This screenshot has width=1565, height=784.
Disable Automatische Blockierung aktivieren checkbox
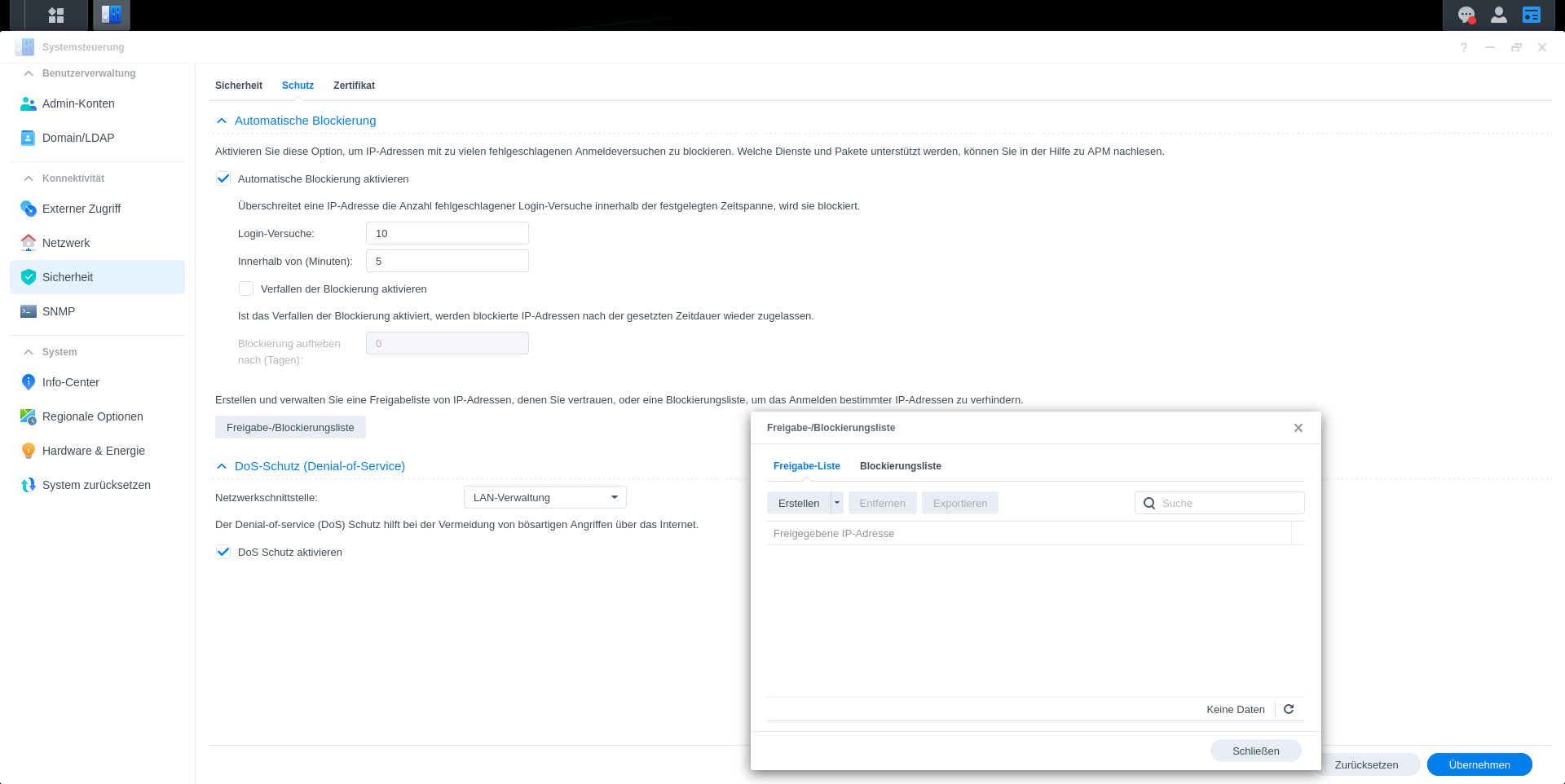[223, 178]
